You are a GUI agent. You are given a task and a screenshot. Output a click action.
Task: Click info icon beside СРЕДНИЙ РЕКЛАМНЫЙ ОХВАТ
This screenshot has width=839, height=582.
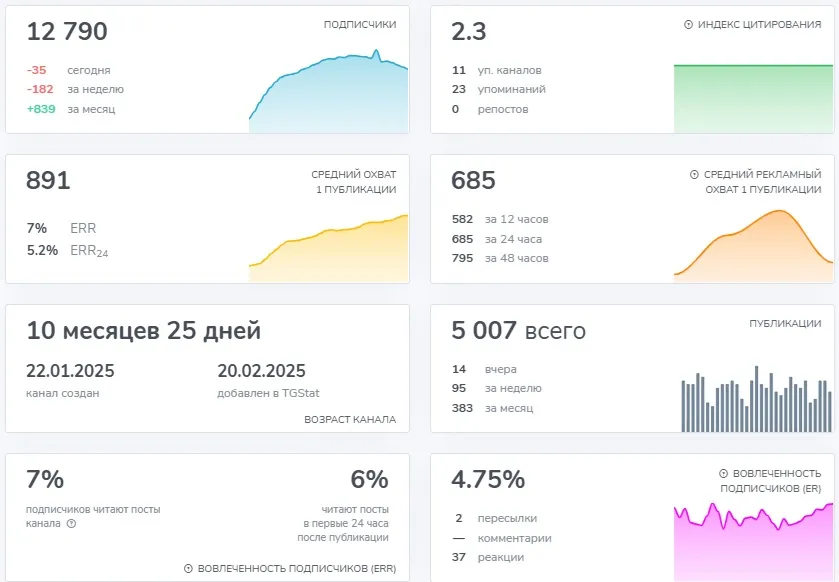(x=694, y=174)
